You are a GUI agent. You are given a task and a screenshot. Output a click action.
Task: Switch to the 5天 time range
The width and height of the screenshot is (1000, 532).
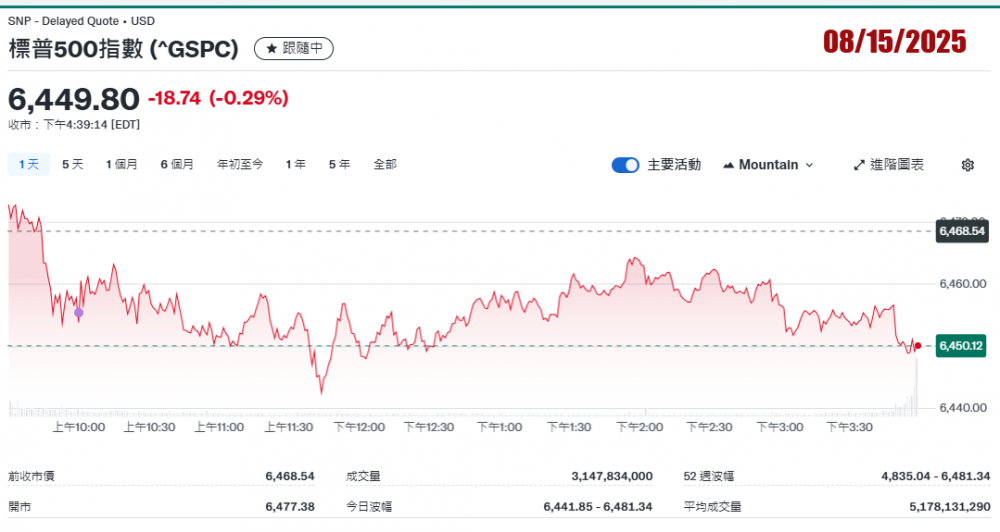point(73,164)
